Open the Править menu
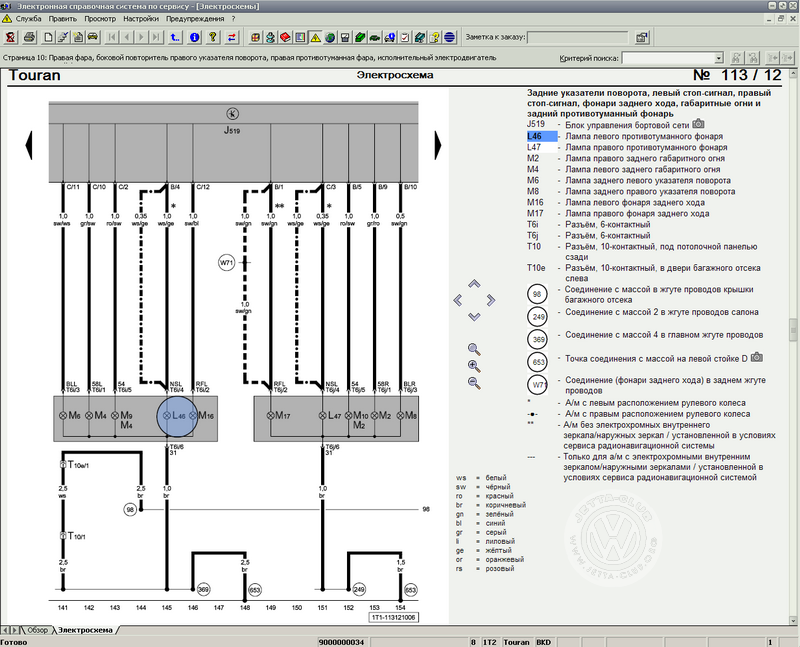This screenshot has height=647, width=800. coord(63,18)
